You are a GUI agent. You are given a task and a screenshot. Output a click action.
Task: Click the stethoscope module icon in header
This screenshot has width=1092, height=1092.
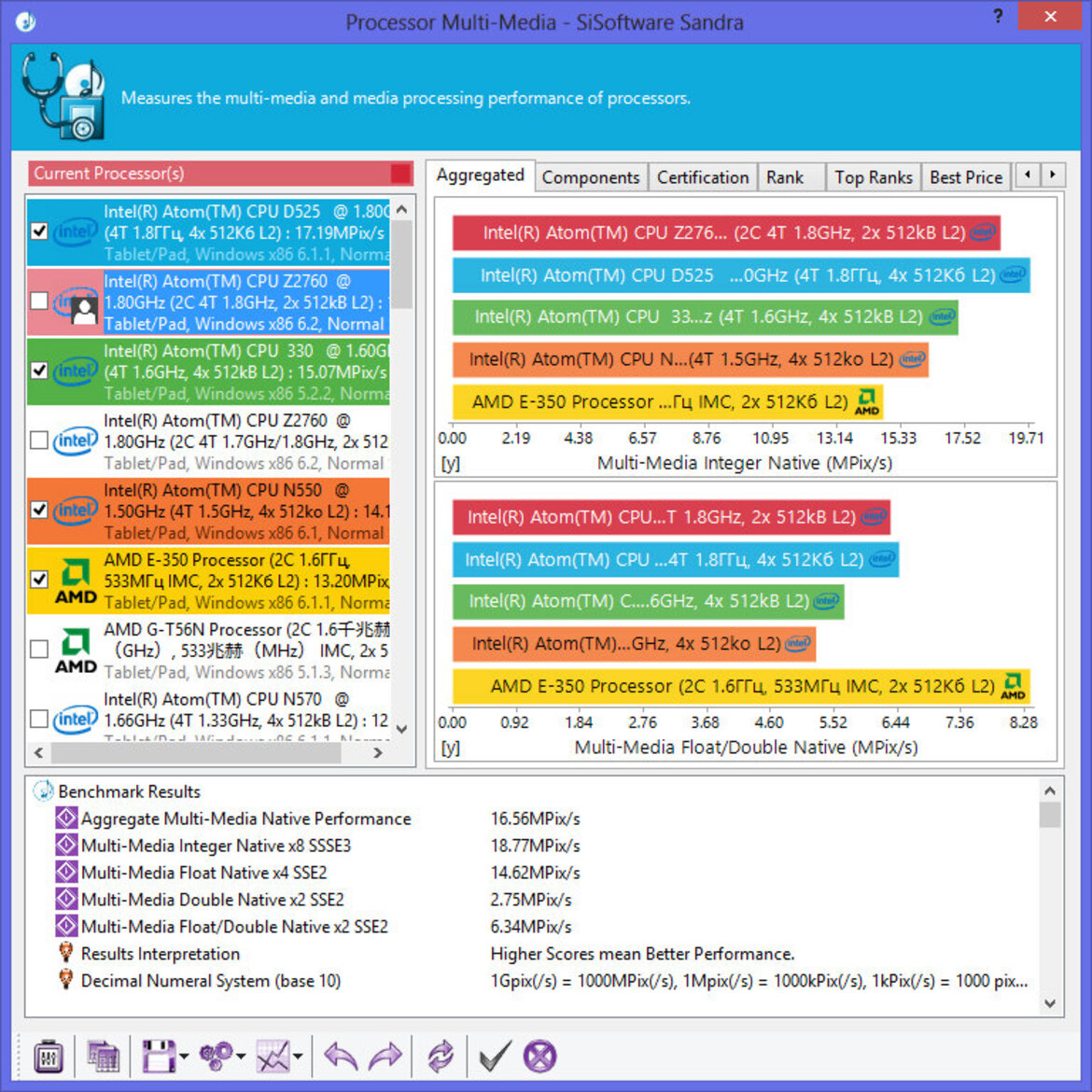click(x=63, y=97)
